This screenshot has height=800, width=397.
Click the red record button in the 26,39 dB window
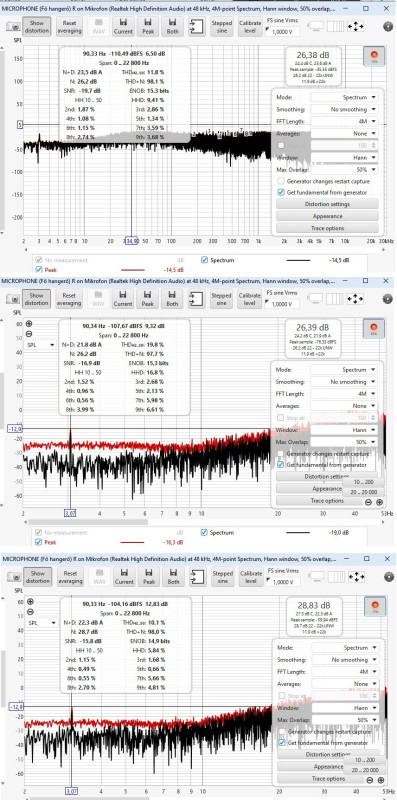[374, 328]
